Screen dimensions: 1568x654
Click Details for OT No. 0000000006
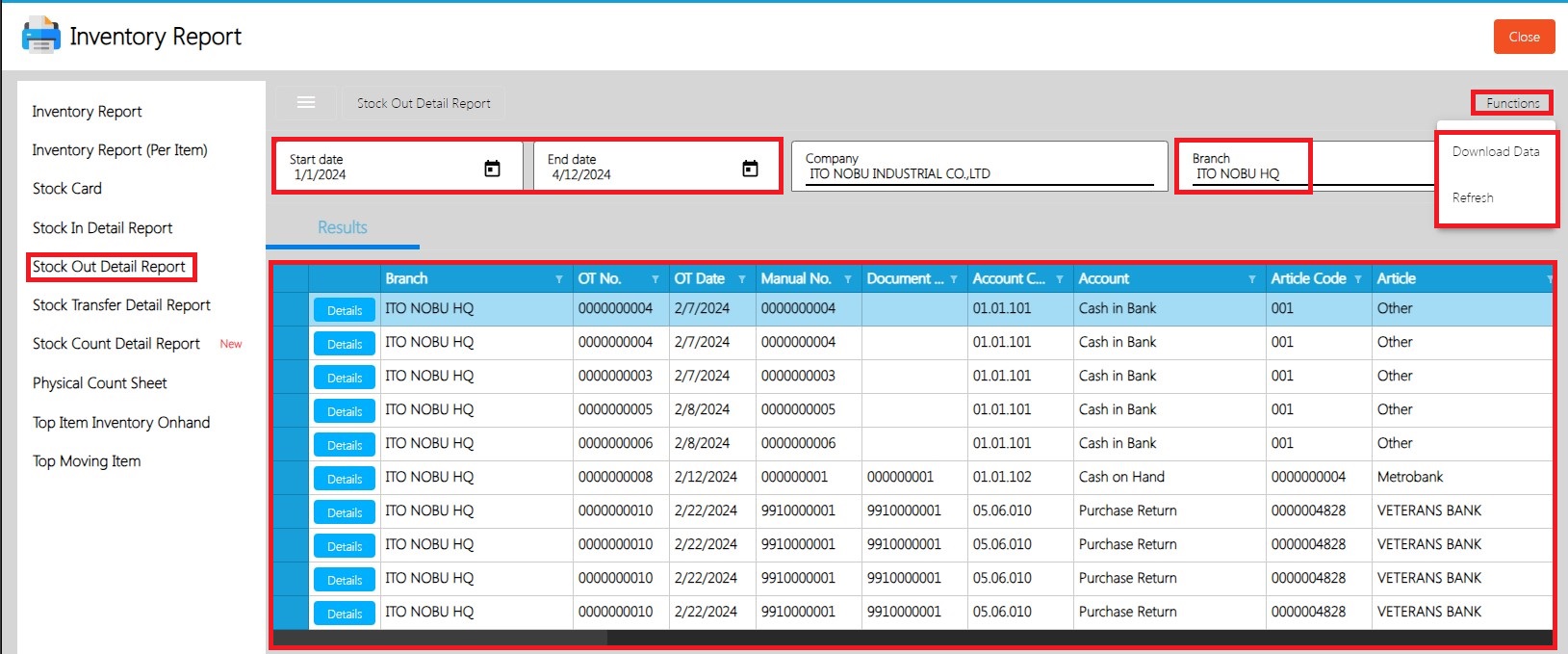pyautogui.click(x=345, y=445)
